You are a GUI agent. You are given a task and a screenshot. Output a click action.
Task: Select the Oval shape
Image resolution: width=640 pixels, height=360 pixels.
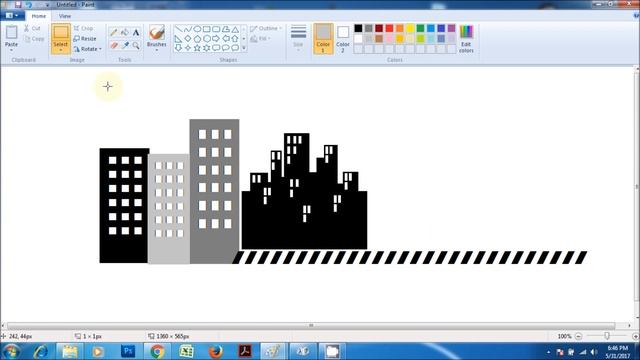click(x=197, y=29)
